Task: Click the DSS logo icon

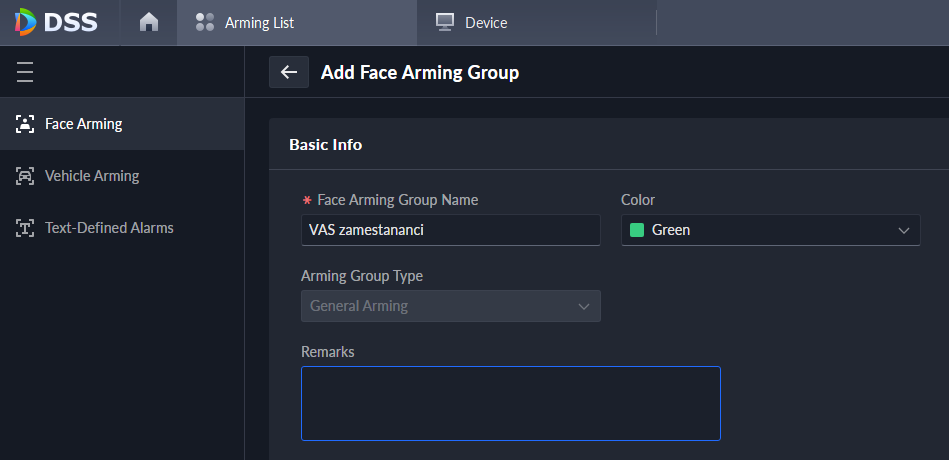Action: 25,22
